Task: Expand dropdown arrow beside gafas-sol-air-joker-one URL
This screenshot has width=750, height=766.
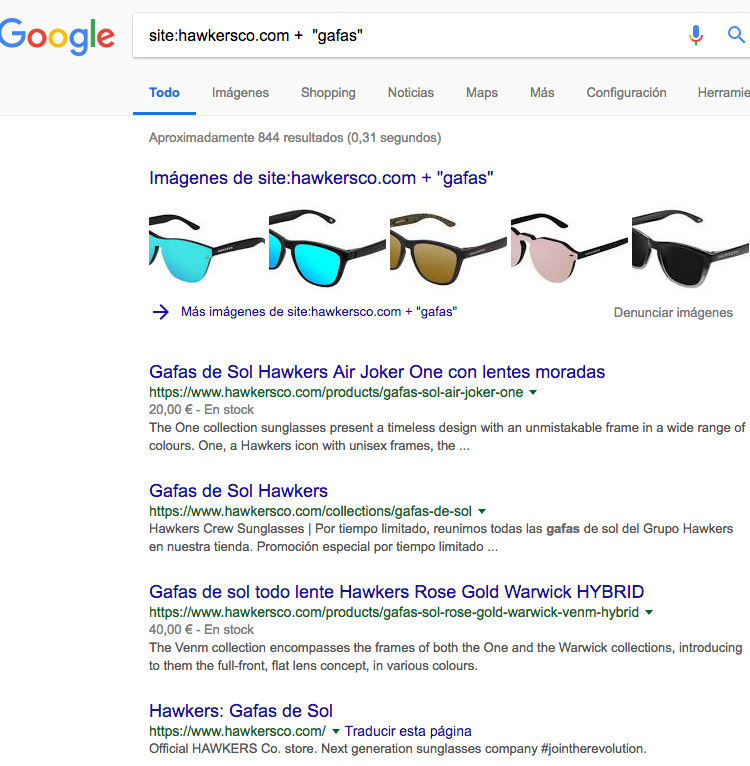Action: pyautogui.click(x=533, y=392)
